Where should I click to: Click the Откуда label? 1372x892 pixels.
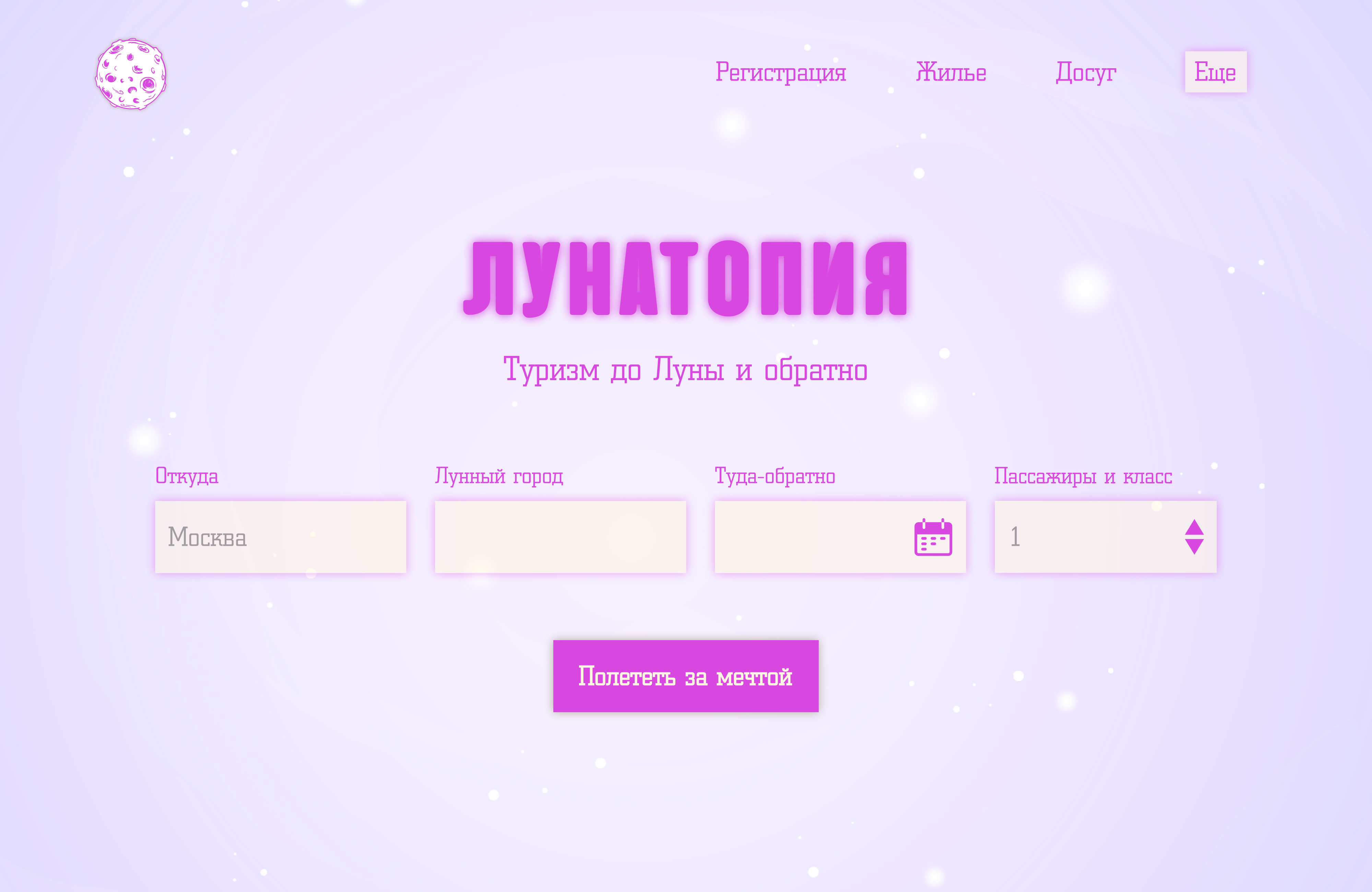tap(187, 476)
